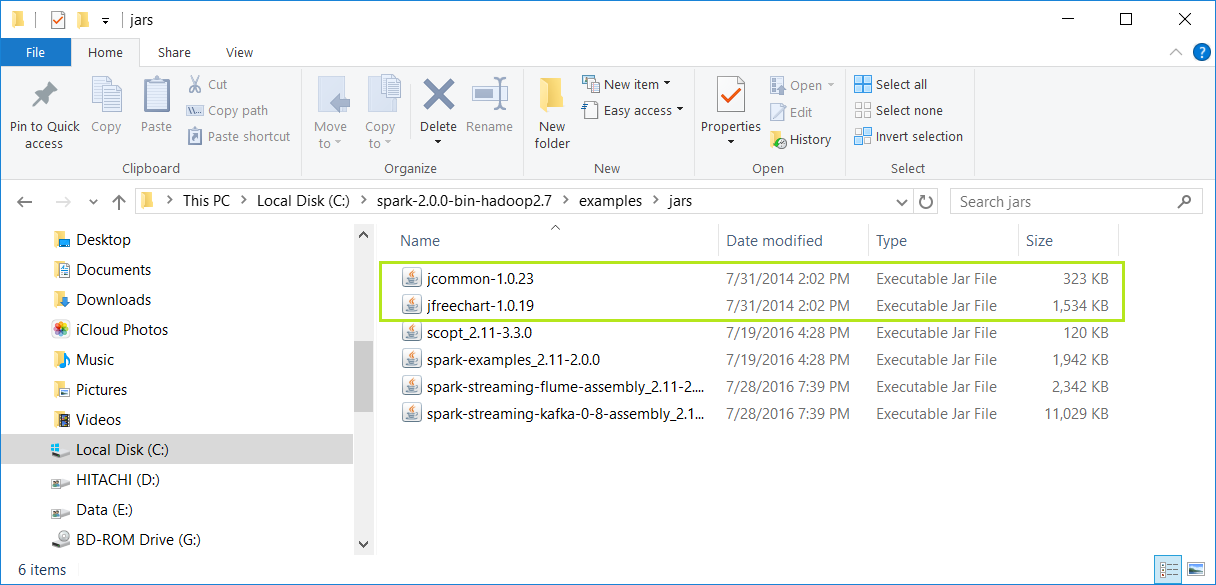Switch to Details view layout icon

pyautogui.click(x=1169, y=570)
